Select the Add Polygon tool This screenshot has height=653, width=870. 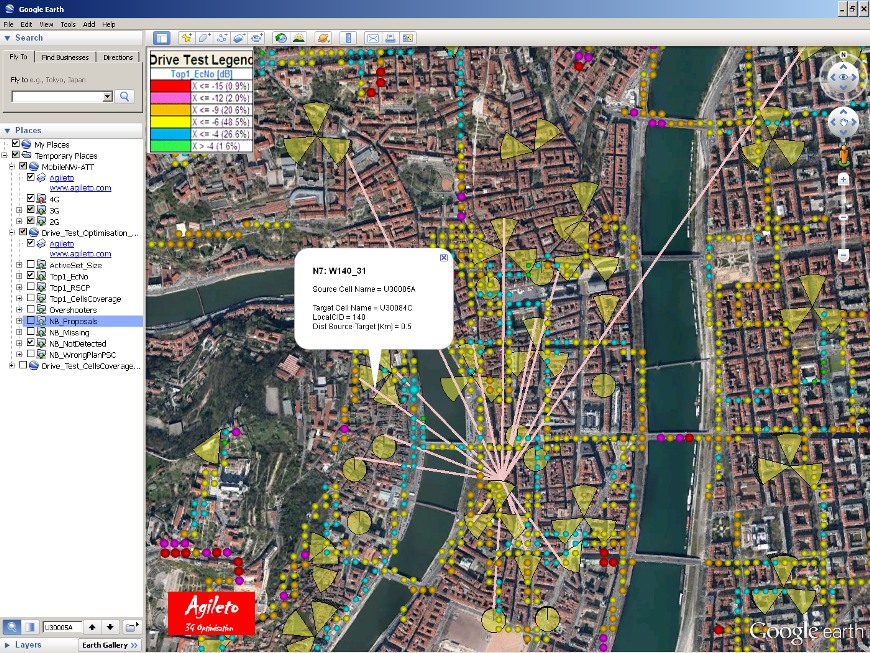click(x=203, y=38)
